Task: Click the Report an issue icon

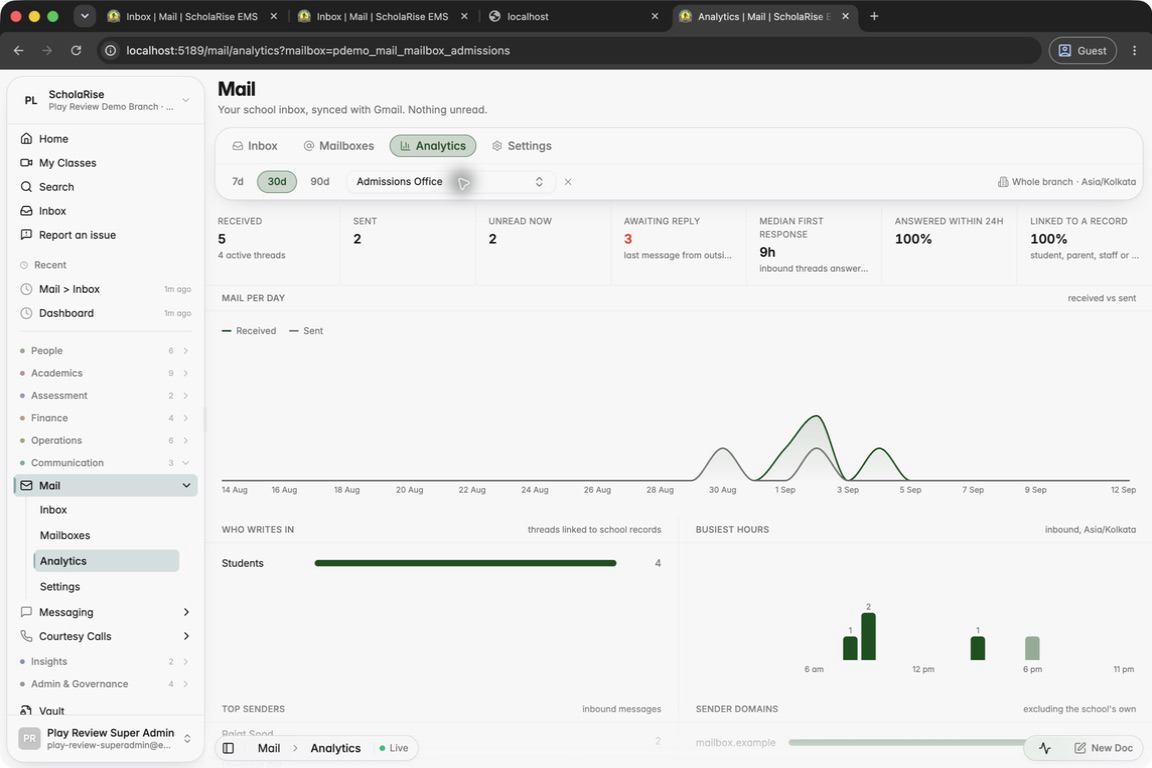Action: (x=26, y=234)
